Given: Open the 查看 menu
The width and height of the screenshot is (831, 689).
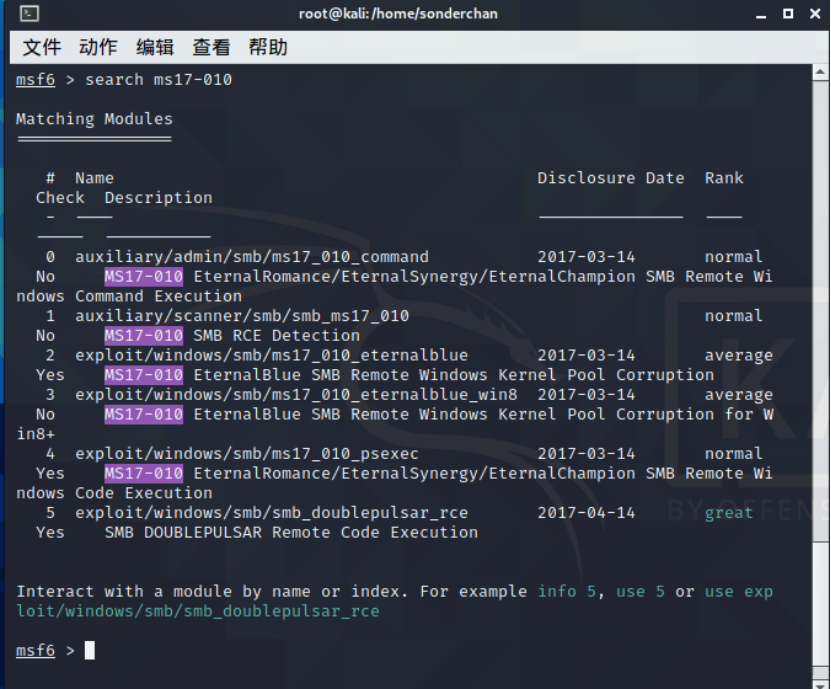Looking at the screenshot, I should 211,47.
